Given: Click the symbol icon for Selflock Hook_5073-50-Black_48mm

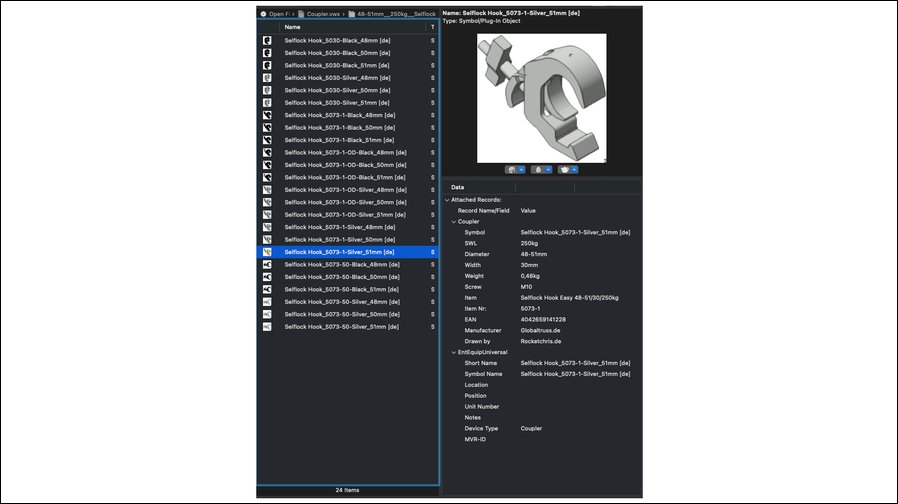Looking at the screenshot, I should point(267,265).
